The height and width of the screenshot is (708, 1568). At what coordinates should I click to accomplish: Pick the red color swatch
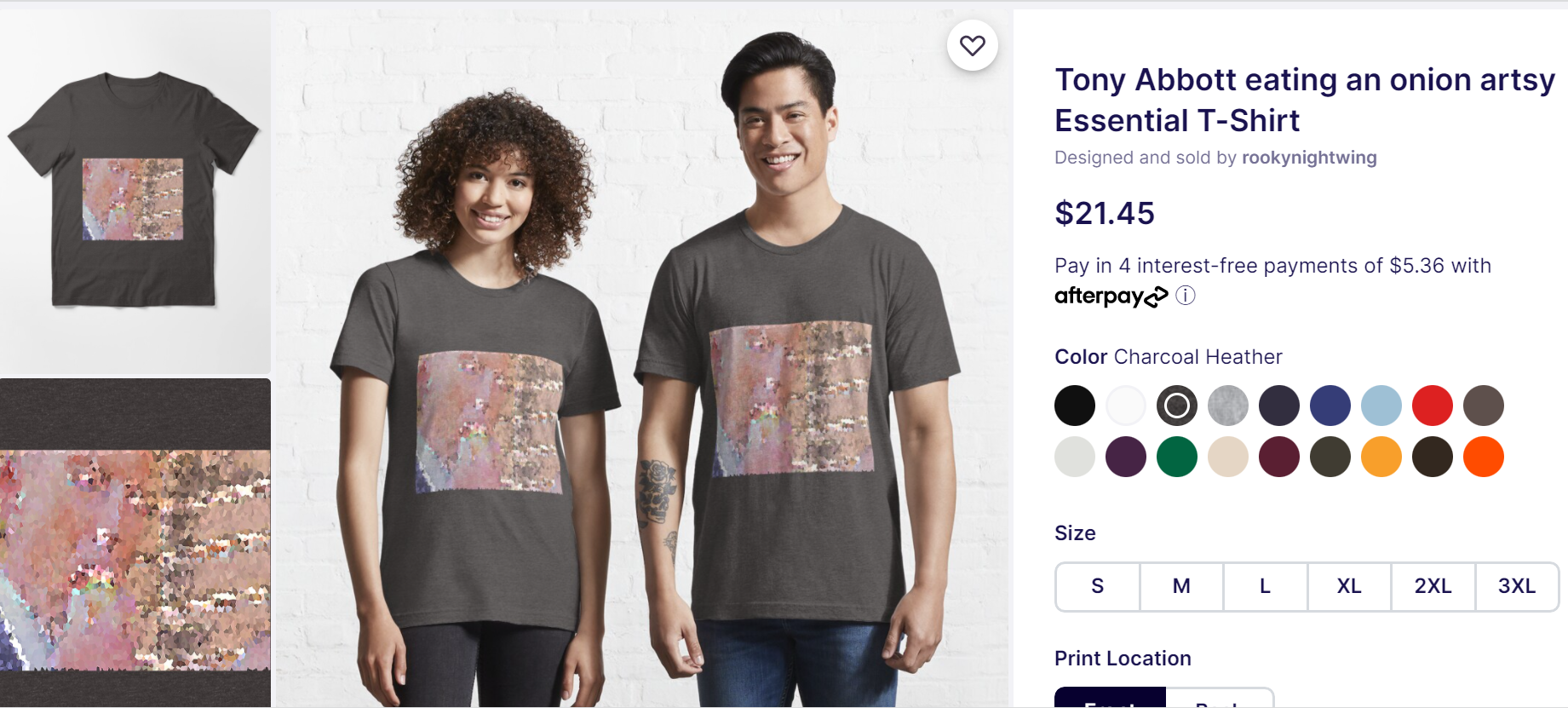pyautogui.click(x=1433, y=406)
